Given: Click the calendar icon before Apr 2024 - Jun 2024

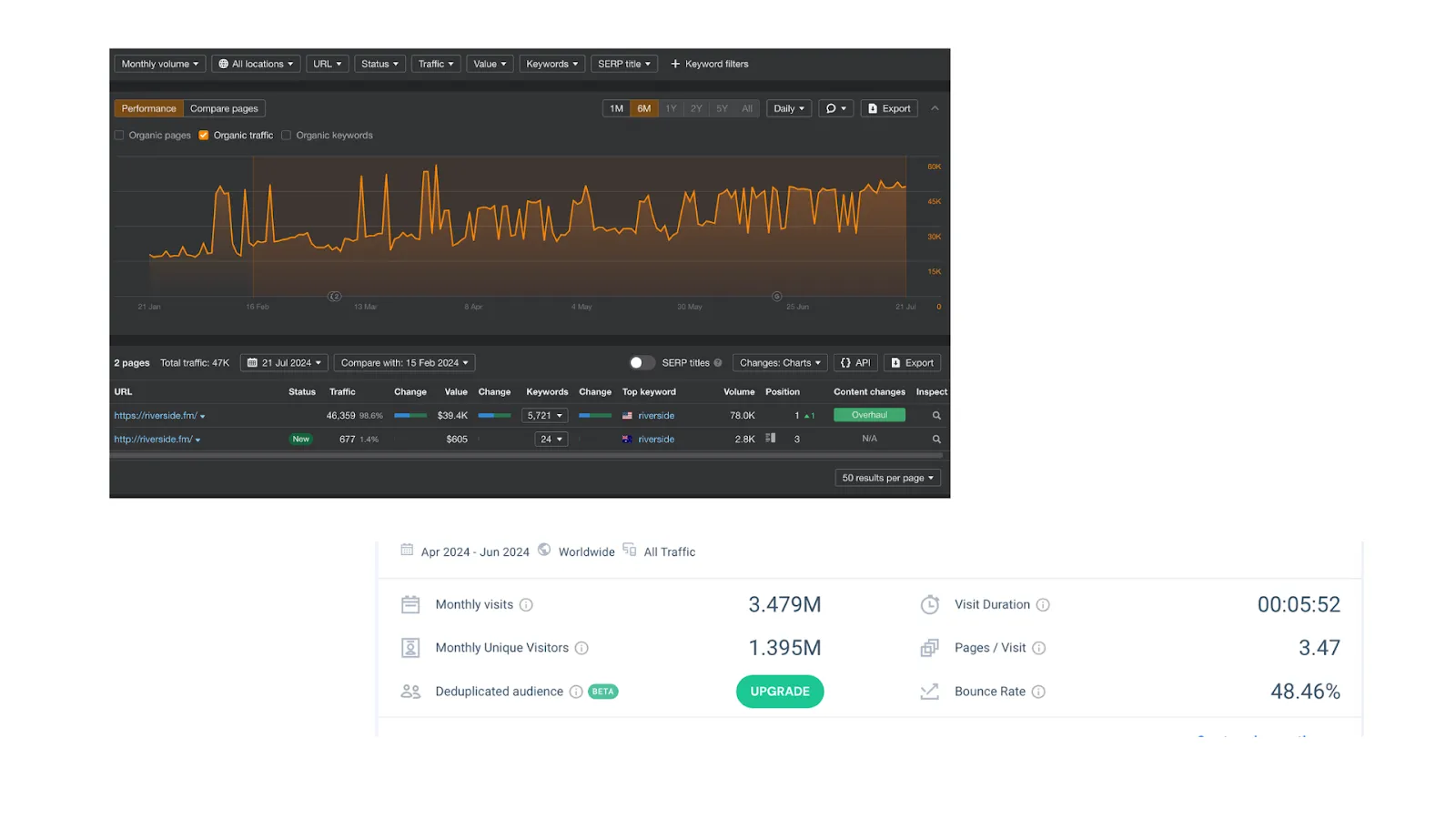Looking at the screenshot, I should pyautogui.click(x=407, y=550).
